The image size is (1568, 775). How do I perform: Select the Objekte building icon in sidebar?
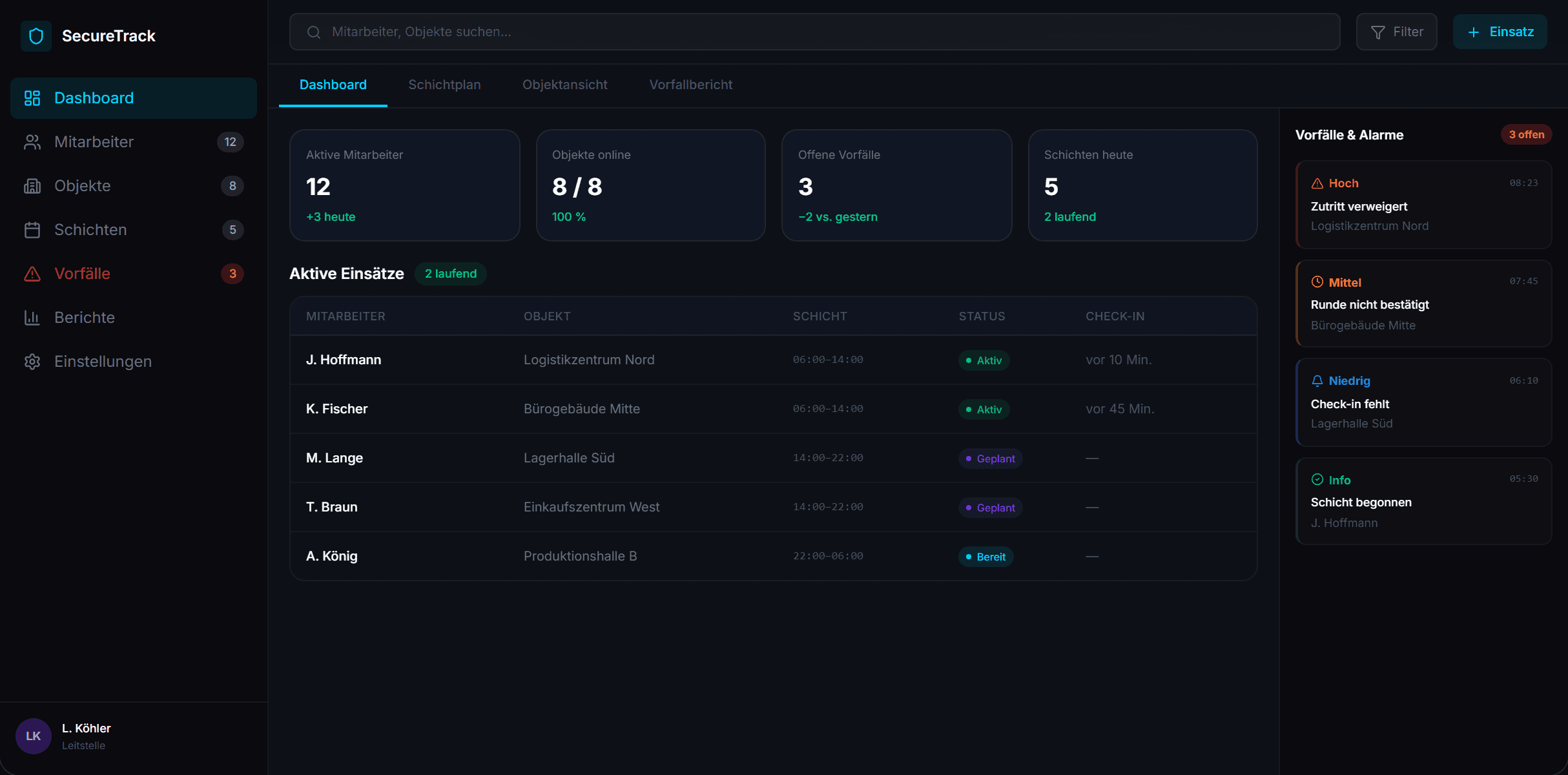32,186
